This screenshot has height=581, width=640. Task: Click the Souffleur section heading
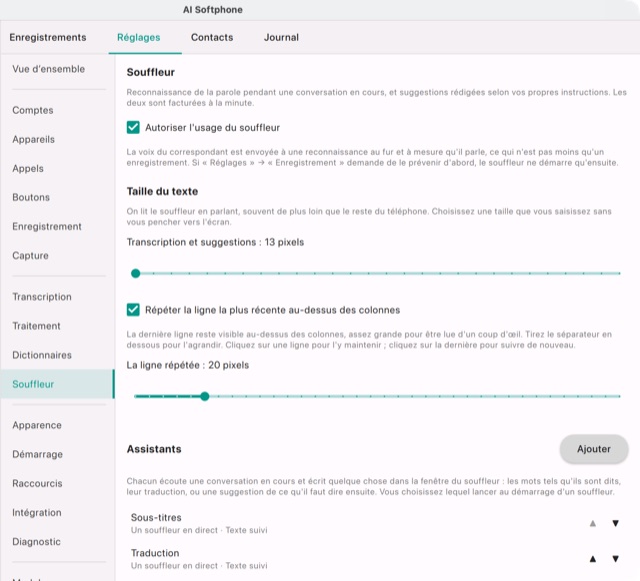click(151, 72)
